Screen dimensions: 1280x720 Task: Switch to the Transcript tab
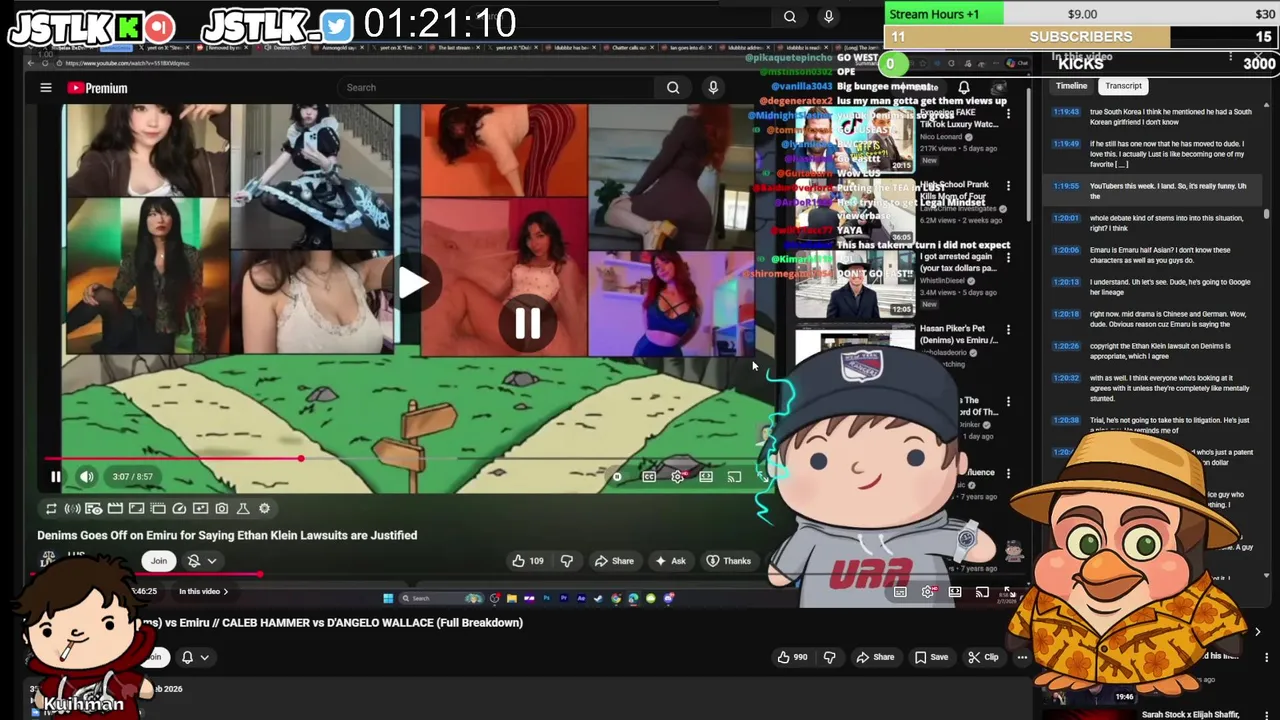click(x=1123, y=86)
